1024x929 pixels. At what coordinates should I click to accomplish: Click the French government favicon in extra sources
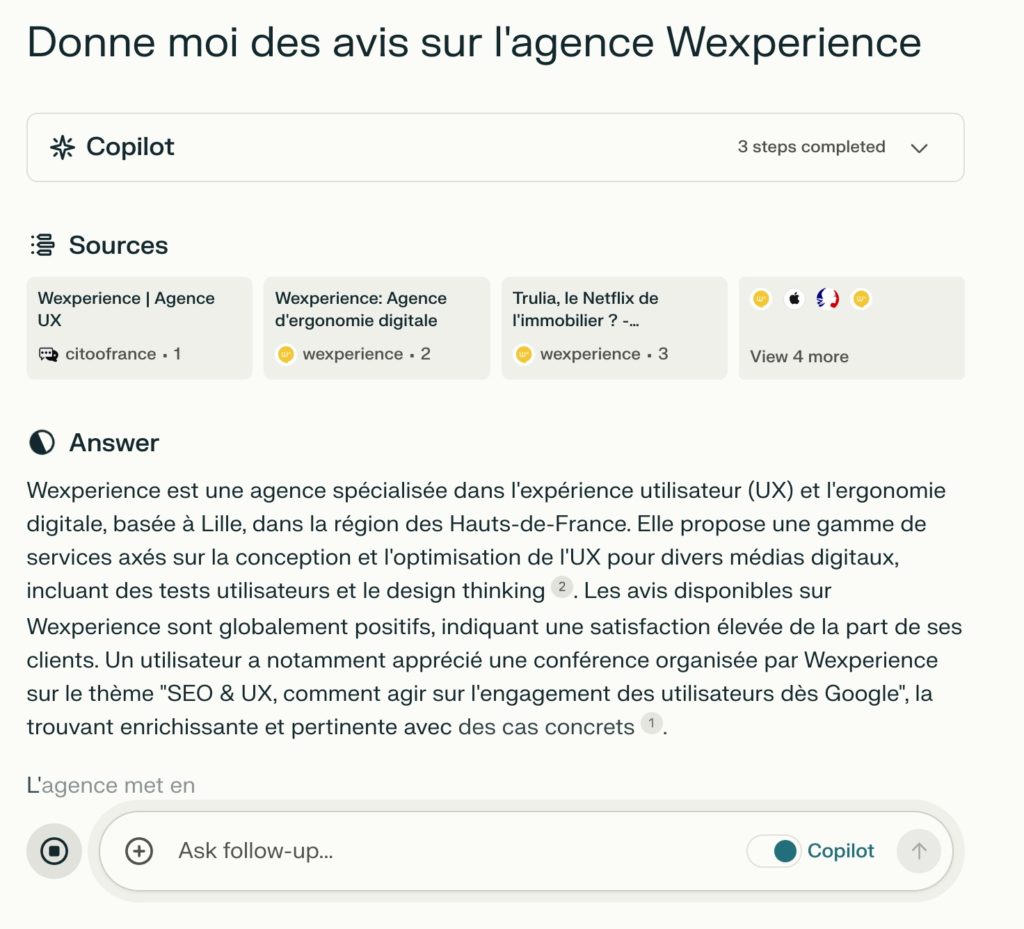[x=827, y=298]
